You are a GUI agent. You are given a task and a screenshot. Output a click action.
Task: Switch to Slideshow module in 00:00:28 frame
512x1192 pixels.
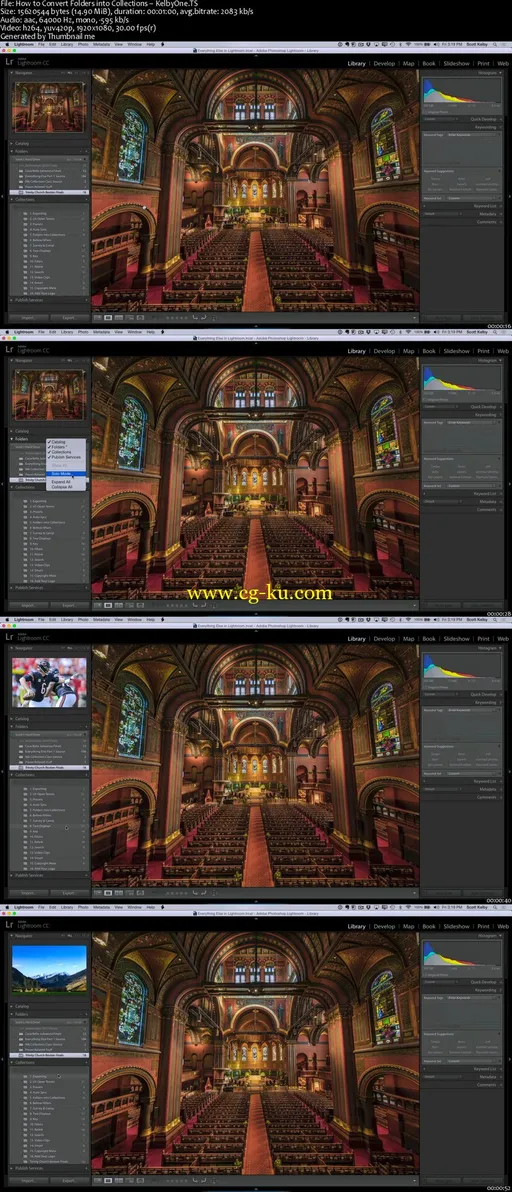point(457,351)
